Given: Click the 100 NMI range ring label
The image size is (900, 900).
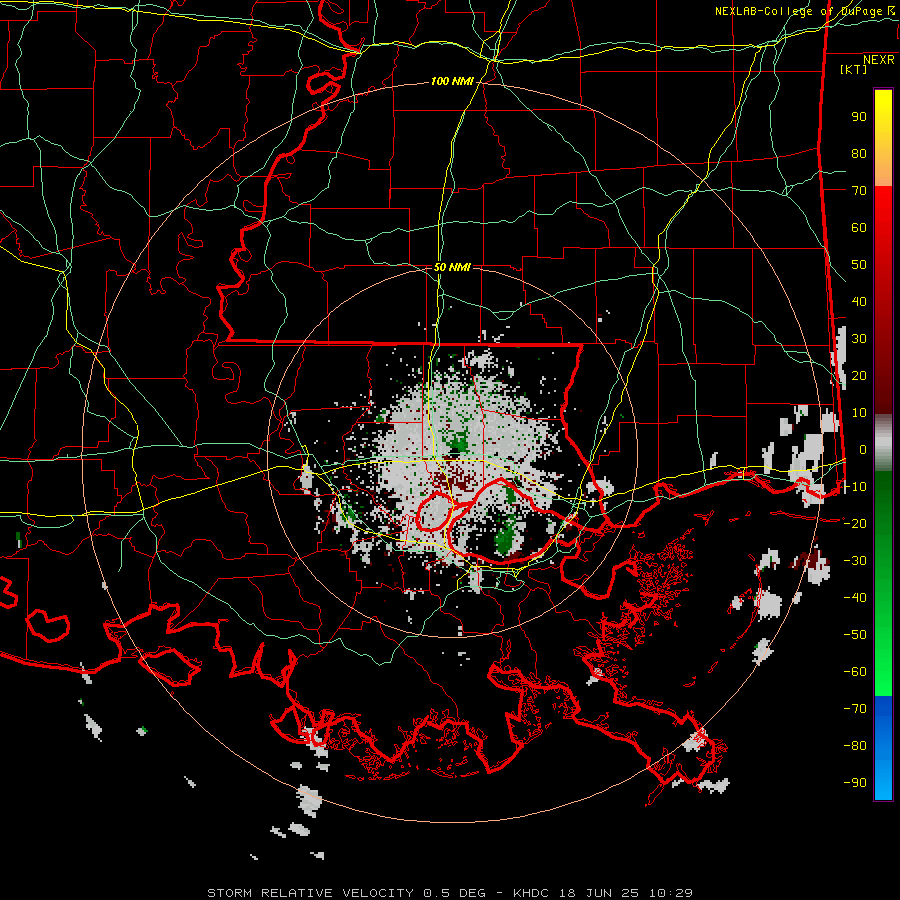Looking at the screenshot, I should [452, 81].
